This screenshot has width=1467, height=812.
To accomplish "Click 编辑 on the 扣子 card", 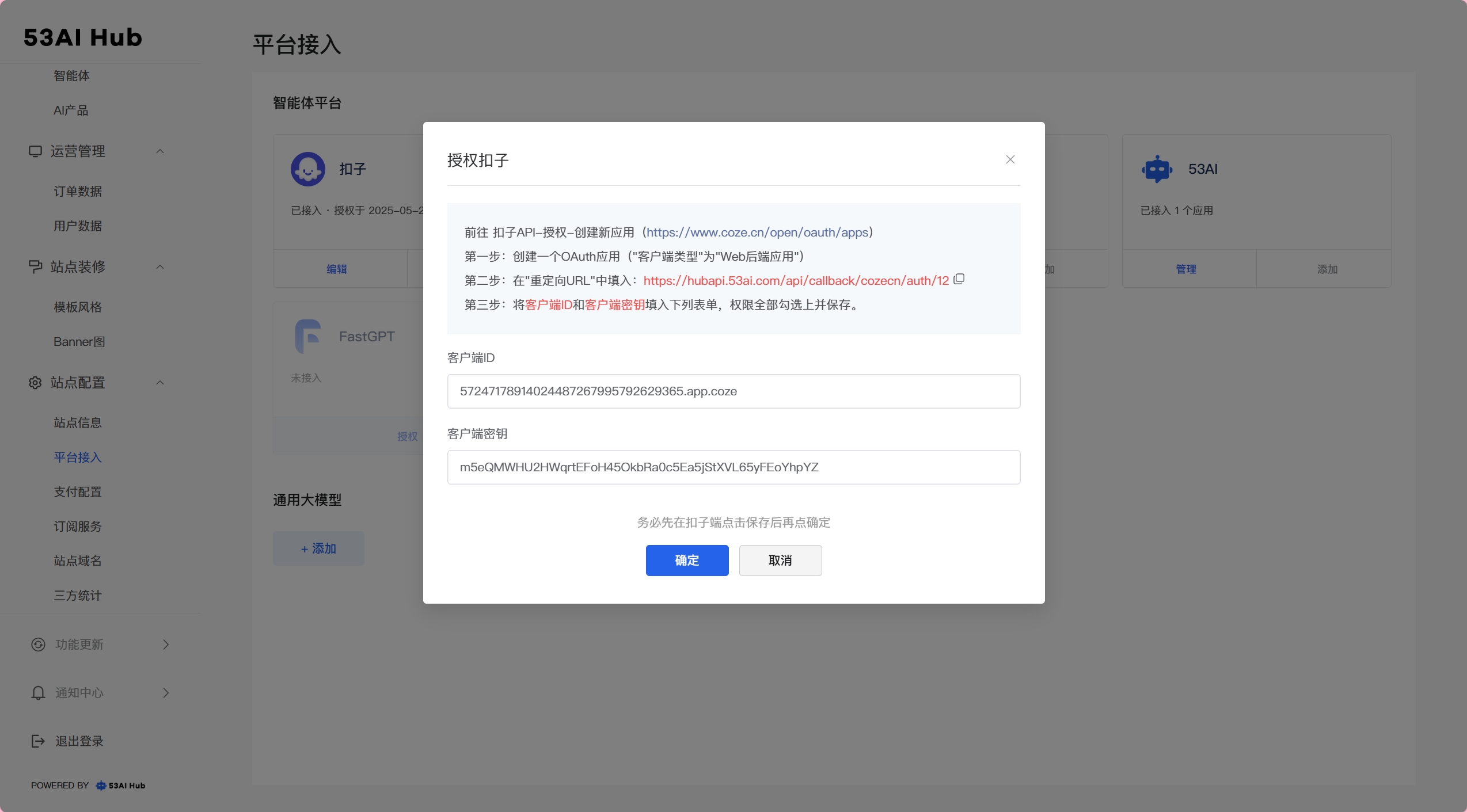I will 337,269.
